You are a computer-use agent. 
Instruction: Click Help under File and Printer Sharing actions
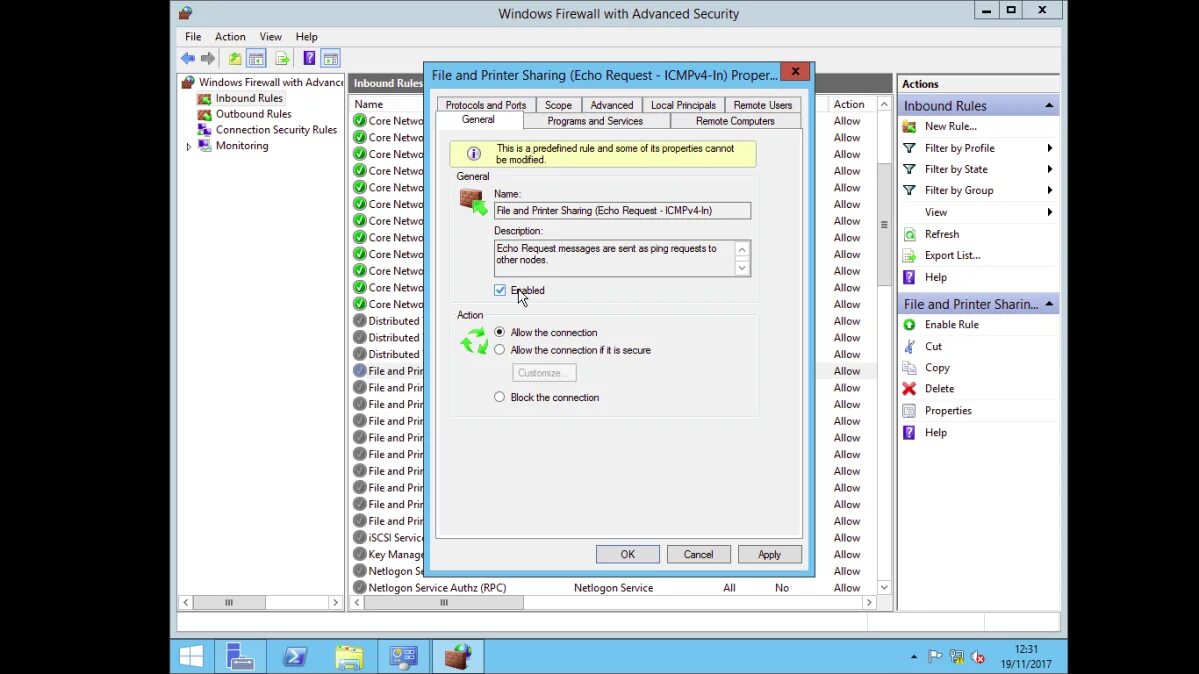[x=935, y=432]
